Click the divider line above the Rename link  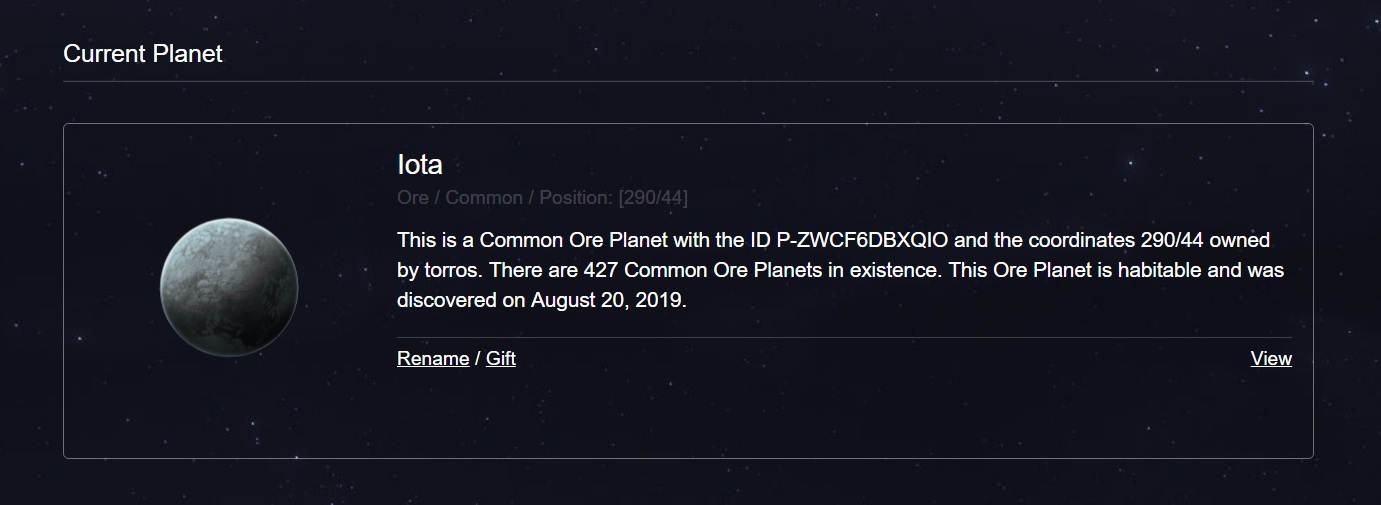coord(844,338)
